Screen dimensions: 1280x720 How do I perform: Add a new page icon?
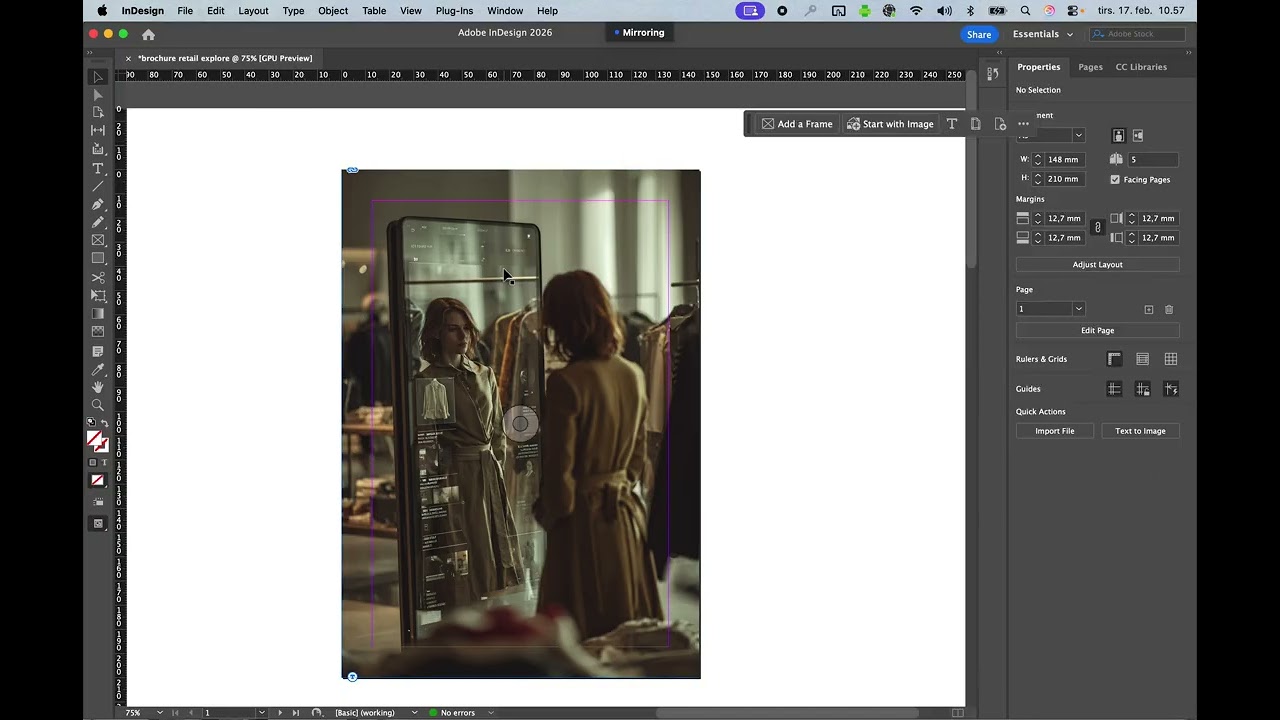(1149, 310)
